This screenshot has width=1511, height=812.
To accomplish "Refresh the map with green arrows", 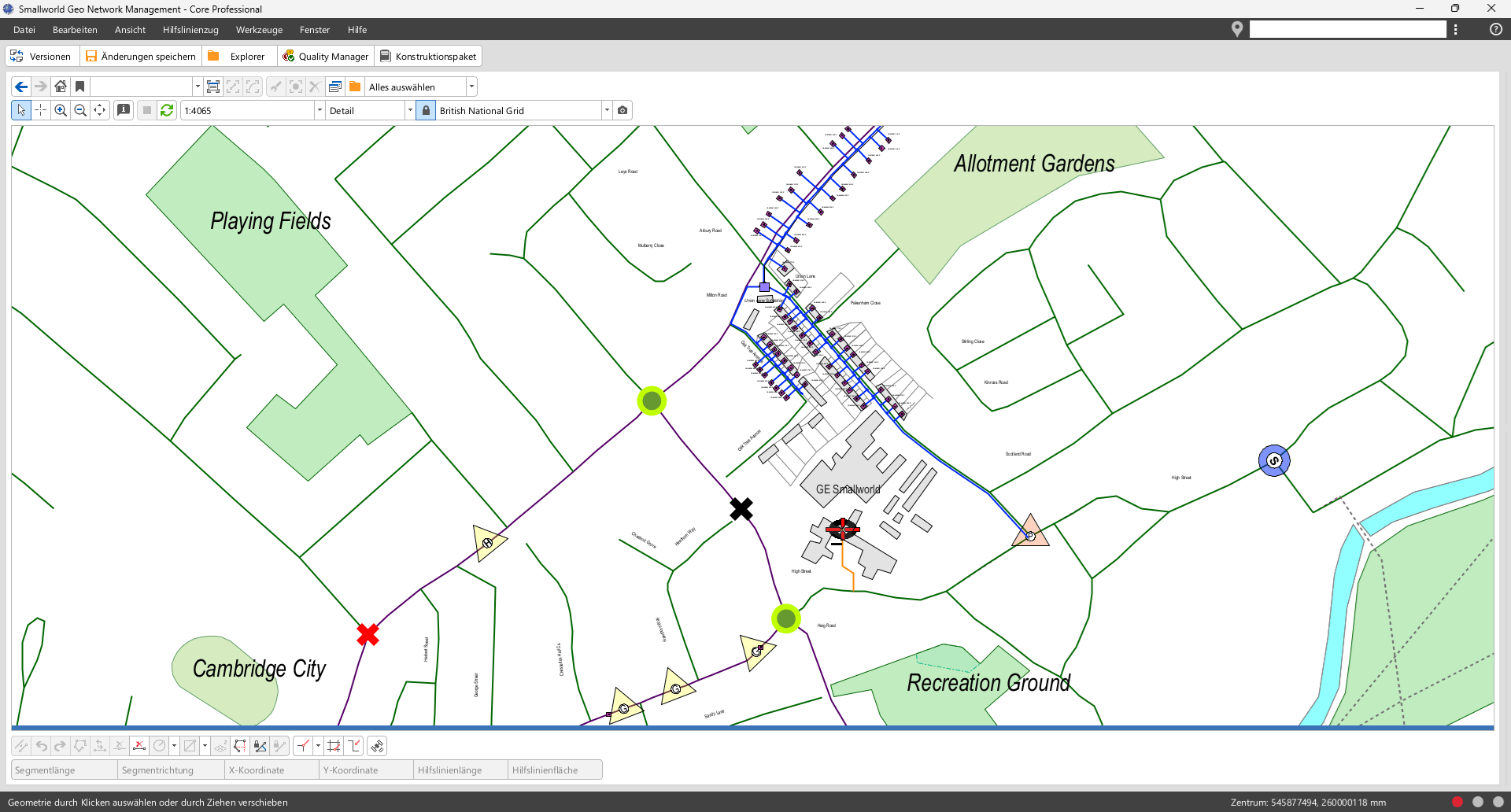I will tap(167, 110).
